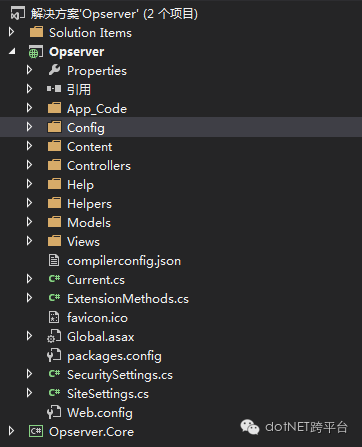Viewport: 362px width, 447px height.
Task: Click the Help folder icon
Action: pos(54,184)
